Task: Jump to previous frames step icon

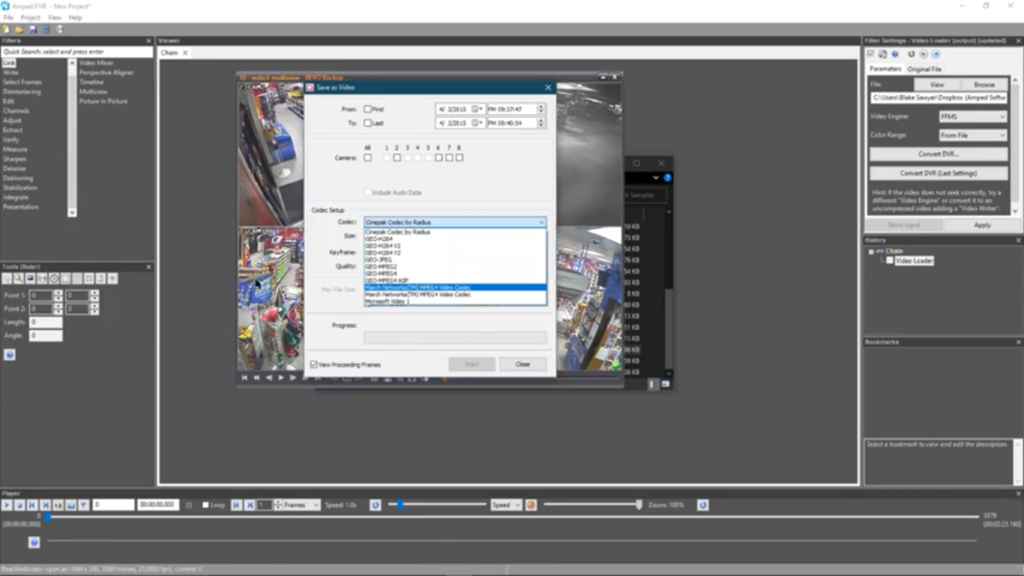Action: pyautogui.click(x=236, y=505)
